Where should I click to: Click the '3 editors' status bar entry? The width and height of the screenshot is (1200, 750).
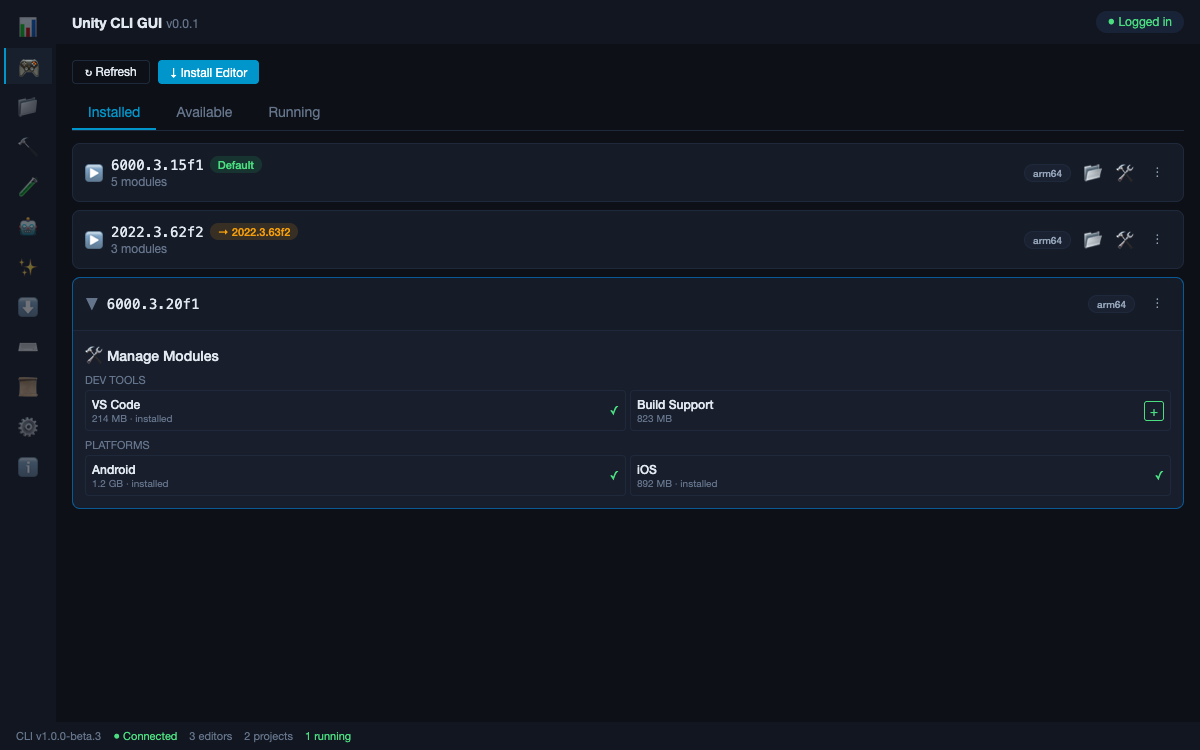click(x=210, y=736)
